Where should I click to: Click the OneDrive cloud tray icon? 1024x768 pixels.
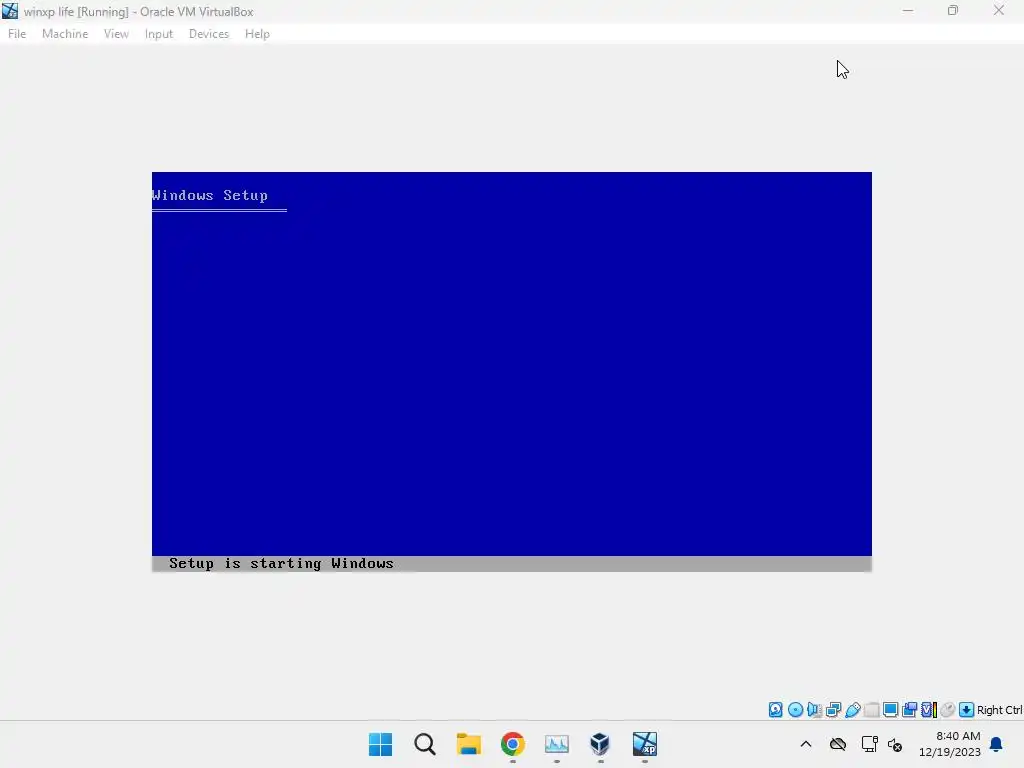(x=838, y=744)
